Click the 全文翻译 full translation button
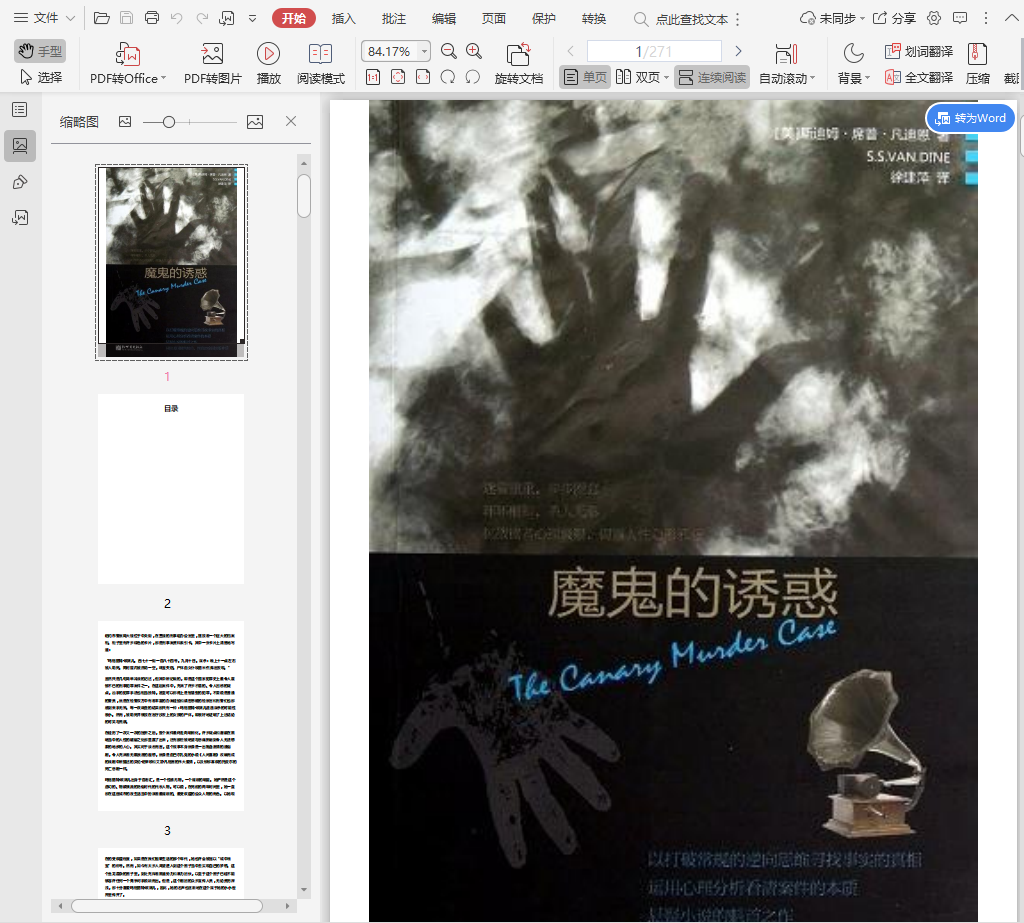The height and width of the screenshot is (923, 1024). click(x=919, y=77)
